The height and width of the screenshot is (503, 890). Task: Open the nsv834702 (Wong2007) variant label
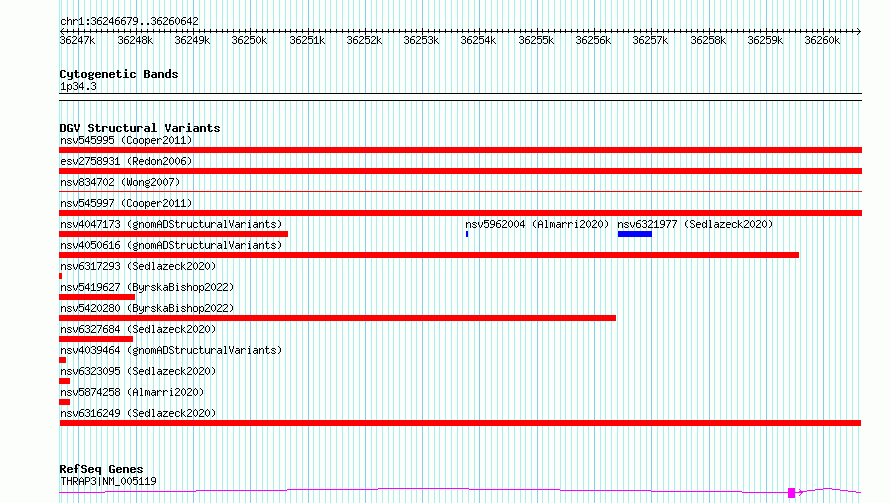[x=120, y=182]
